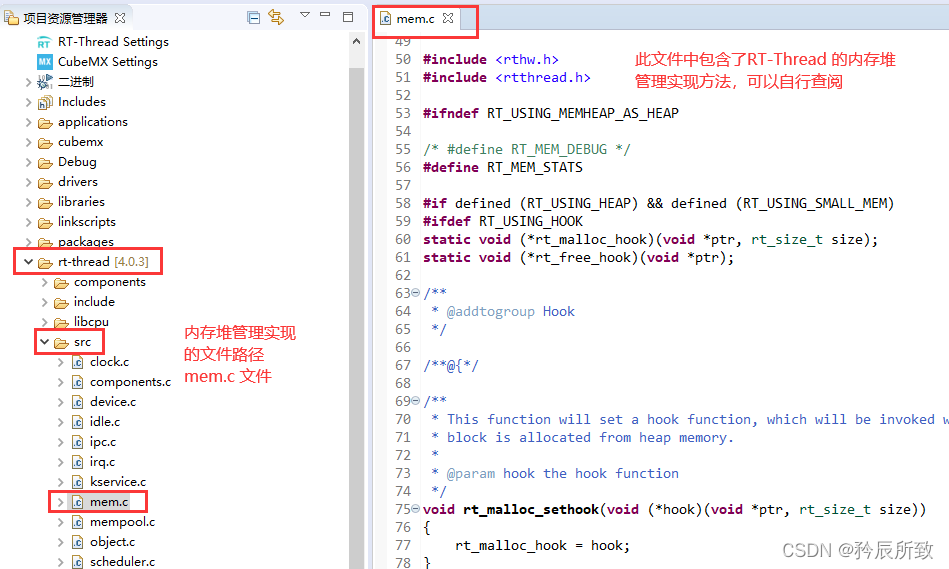Expand the include folder under rt-thread
The height and width of the screenshot is (569, 949).
coord(44,302)
